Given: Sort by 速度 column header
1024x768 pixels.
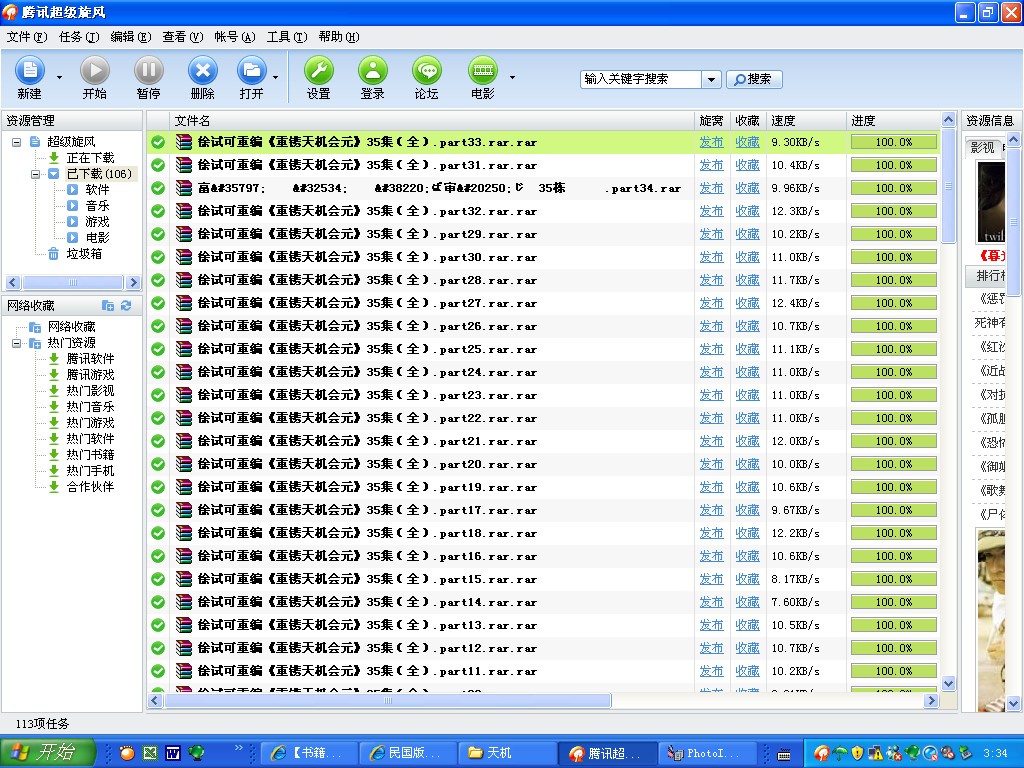Looking at the screenshot, I should pos(806,121).
